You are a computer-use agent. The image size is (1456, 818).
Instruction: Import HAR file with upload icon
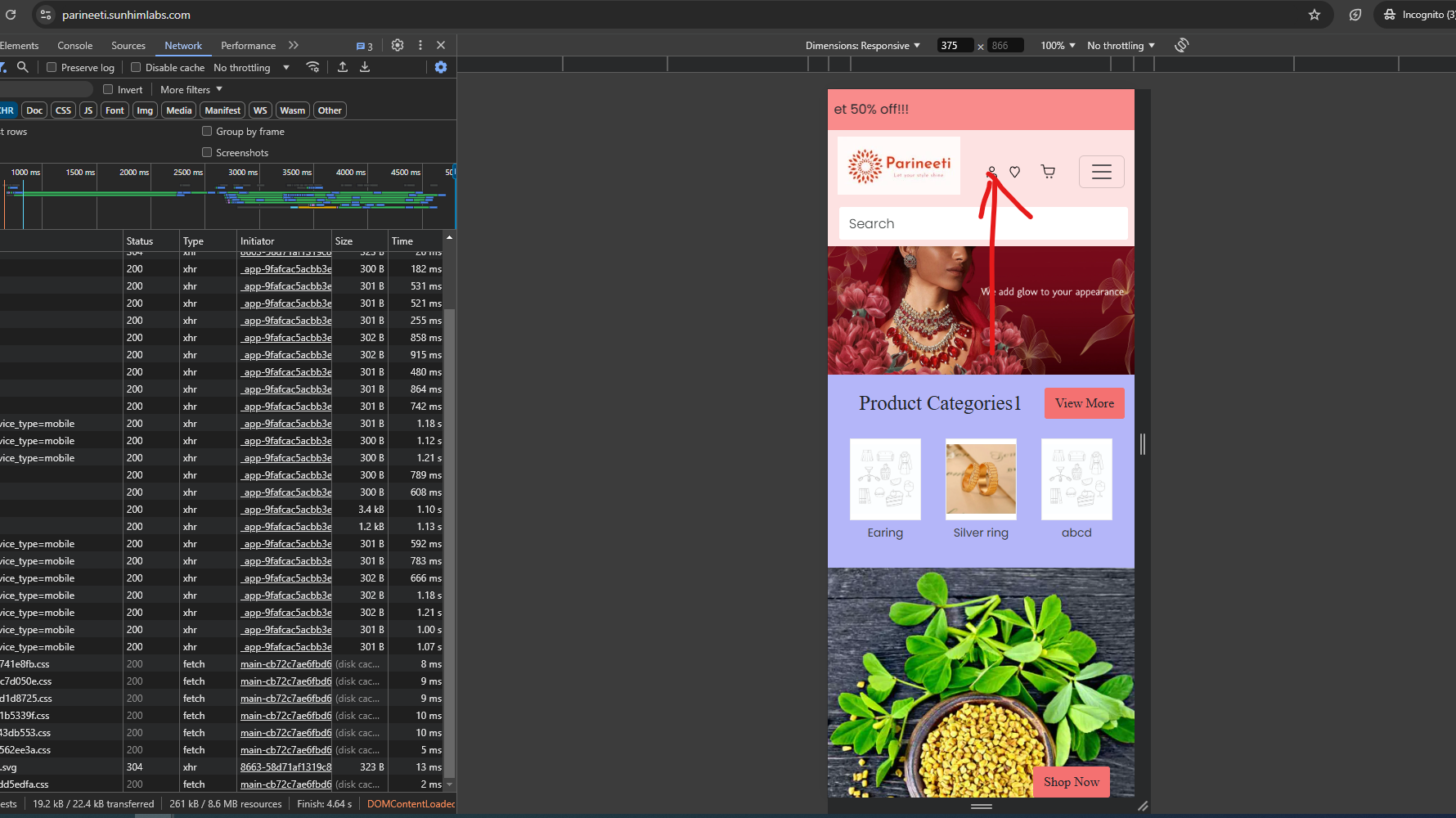pos(343,67)
